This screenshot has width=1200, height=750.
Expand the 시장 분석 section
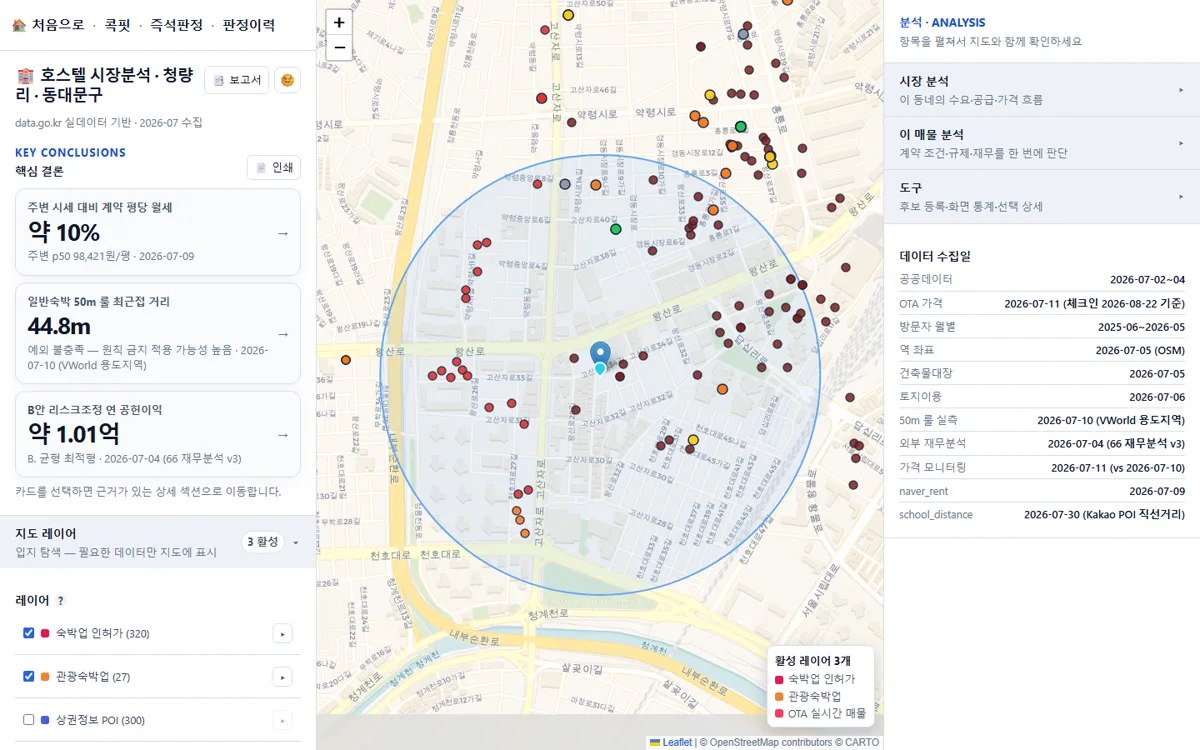click(1042, 90)
